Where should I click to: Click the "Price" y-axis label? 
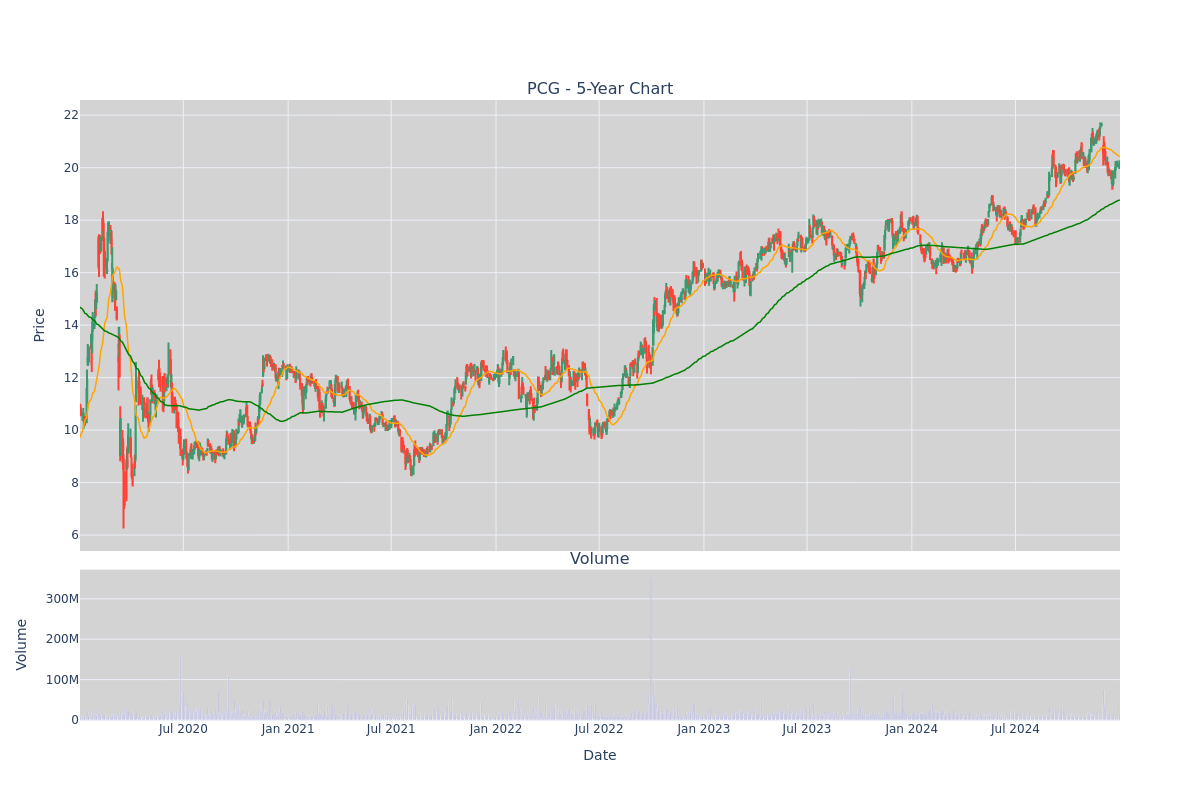point(40,325)
